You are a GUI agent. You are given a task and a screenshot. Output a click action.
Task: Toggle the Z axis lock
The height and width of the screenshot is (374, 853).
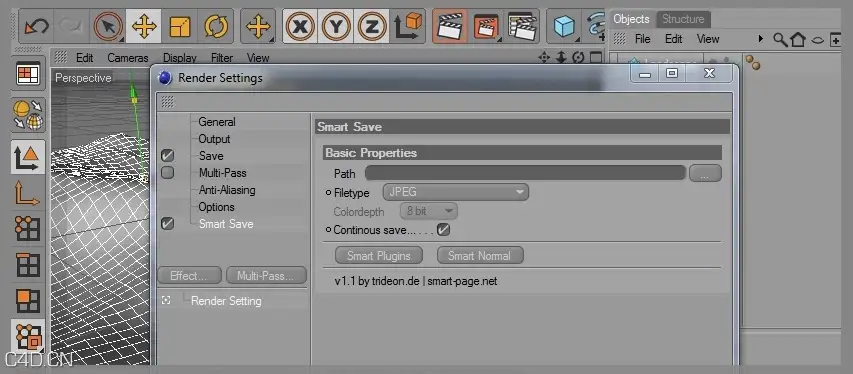[x=372, y=26]
